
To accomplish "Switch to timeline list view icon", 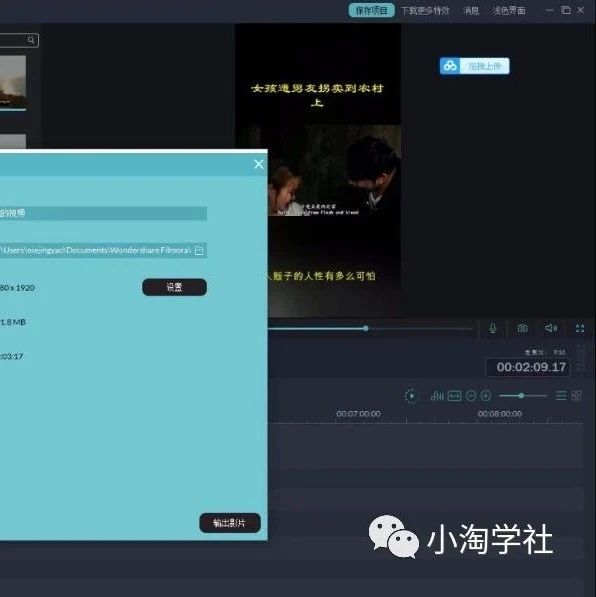I will tap(561, 396).
